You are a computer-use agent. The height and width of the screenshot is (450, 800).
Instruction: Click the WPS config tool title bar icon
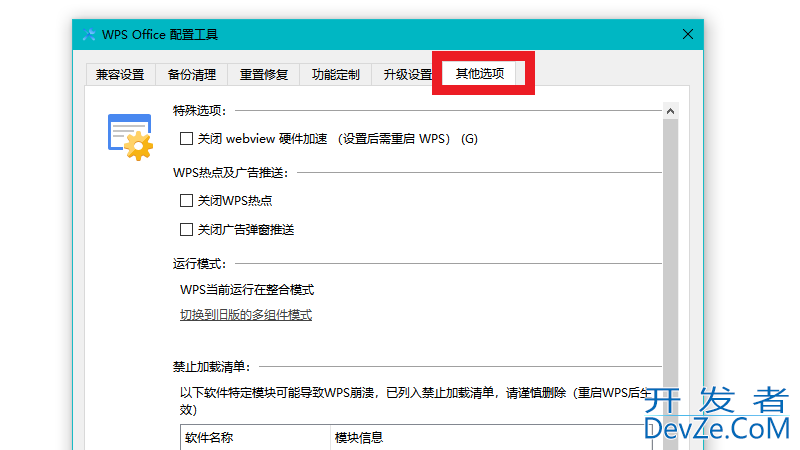tap(89, 34)
